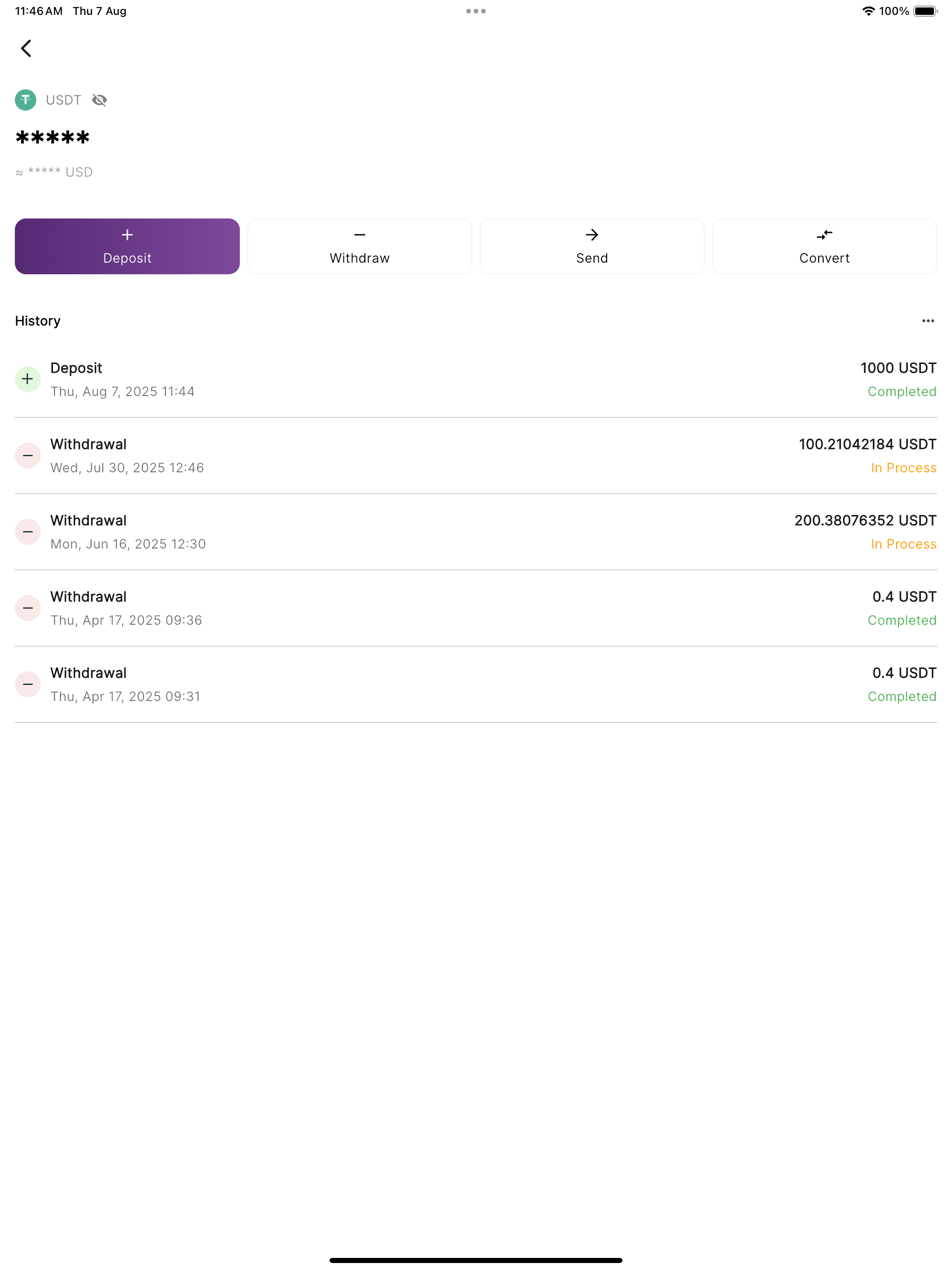Tap the hidden balance asterisks
Image resolution: width=952 pixels, height=1270 pixels.
click(x=53, y=138)
